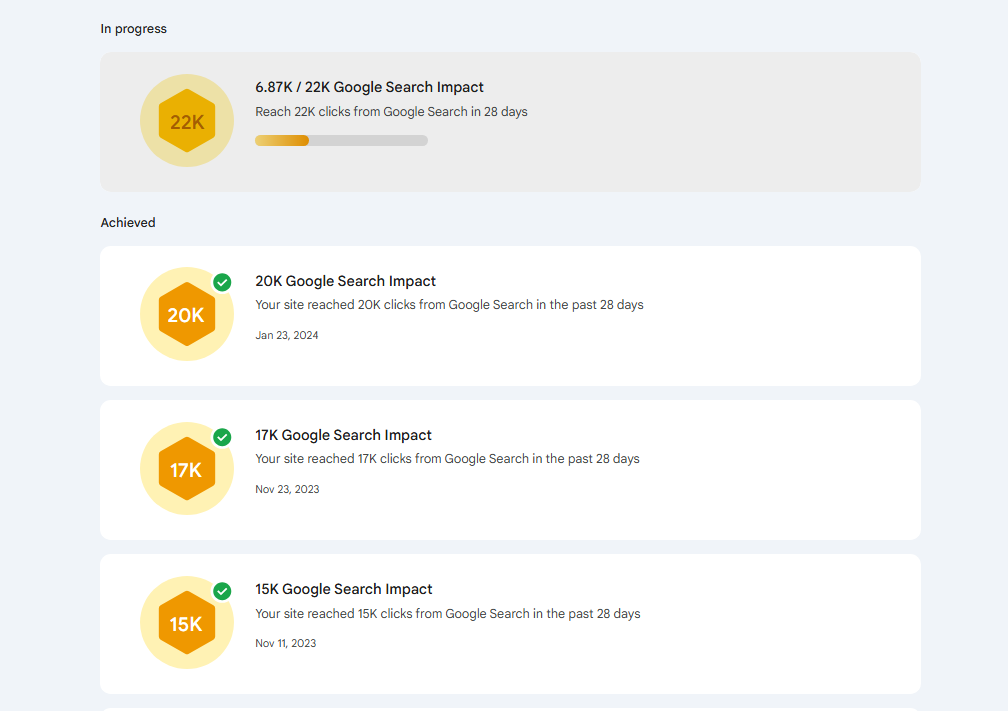The image size is (1008, 711).
Task: Select the 15K achievement badge icon
Action: click(186, 622)
